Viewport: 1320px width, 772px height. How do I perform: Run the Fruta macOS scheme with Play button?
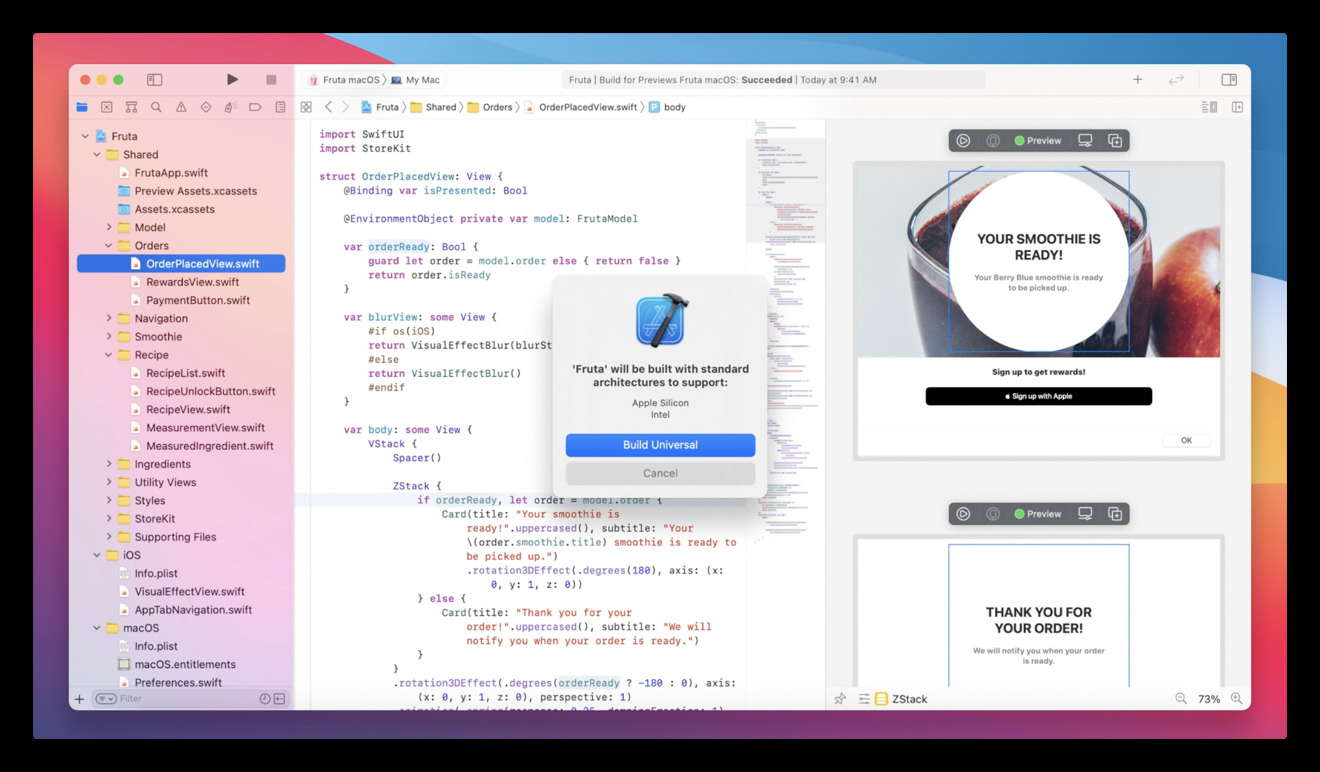[x=232, y=79]
